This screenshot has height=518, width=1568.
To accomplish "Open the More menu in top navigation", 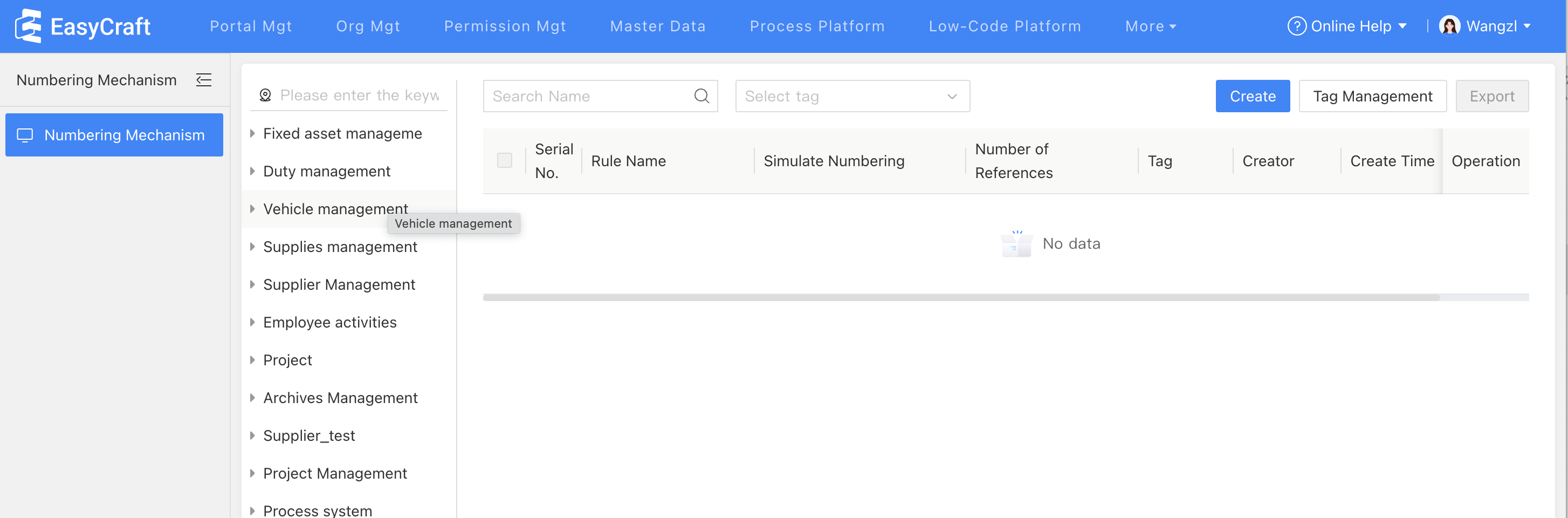I will click(x=1150, y=26).
